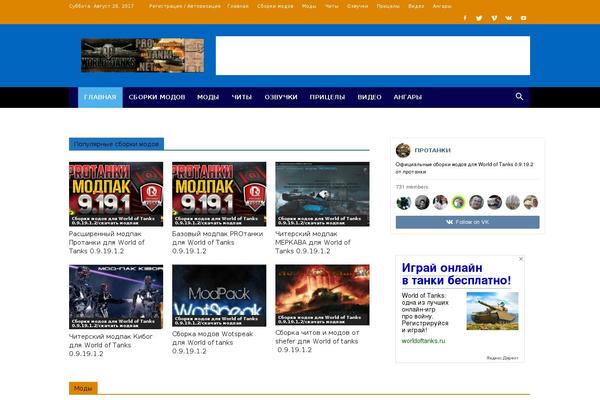Viewport: 600px width, 400px height.
Task: Open the Расширенный модпак Протанки thumbnail
Action: 116,194
